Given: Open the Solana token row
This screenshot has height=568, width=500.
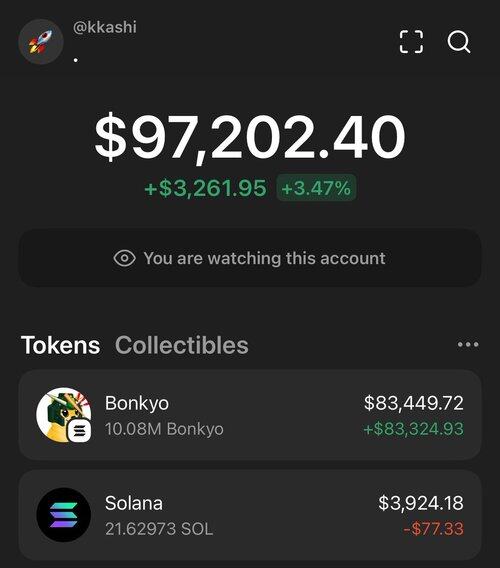Looking at the screenshot, I should 250,515.
